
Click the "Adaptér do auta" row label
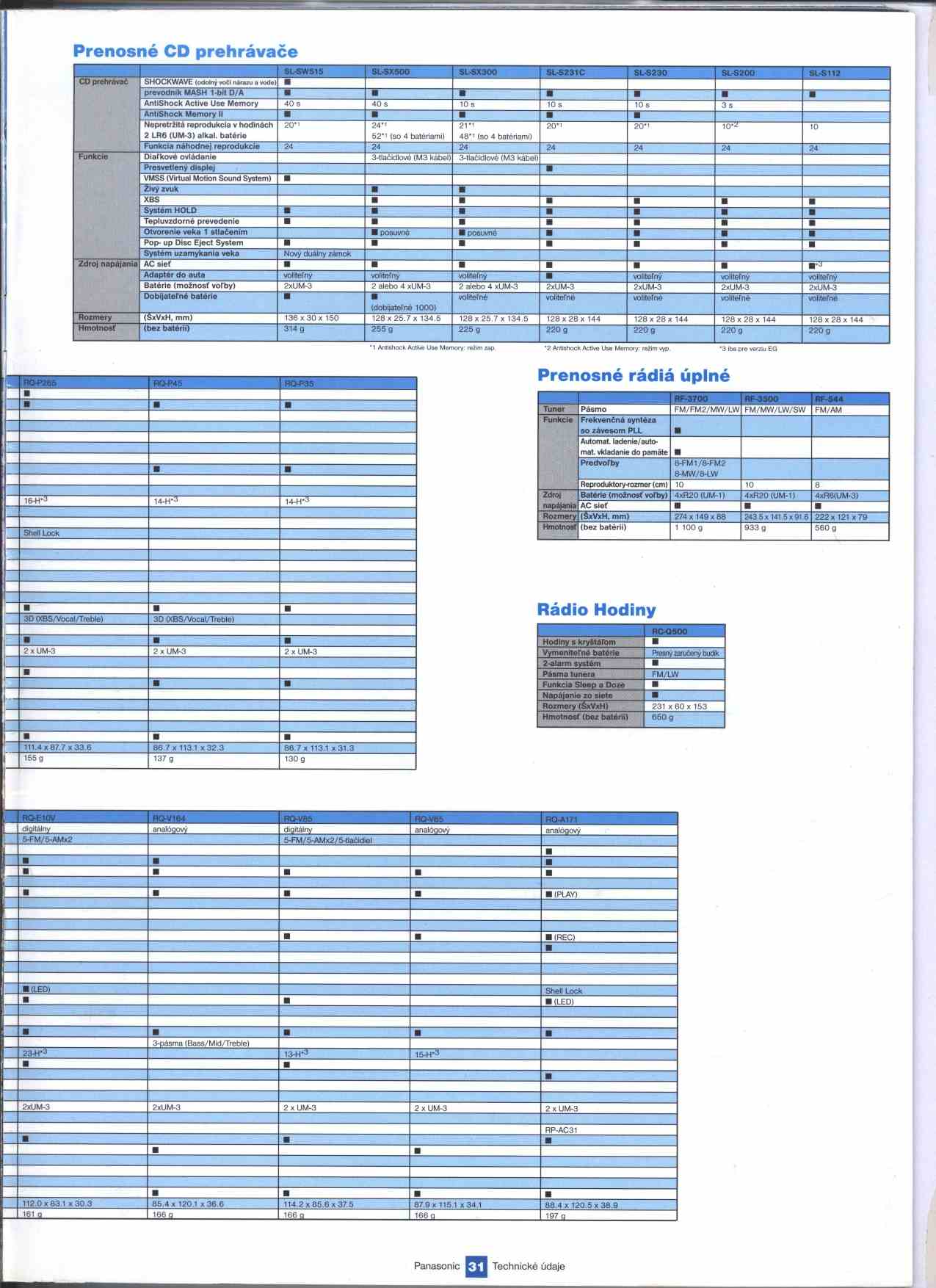click(x=175, y=275)
